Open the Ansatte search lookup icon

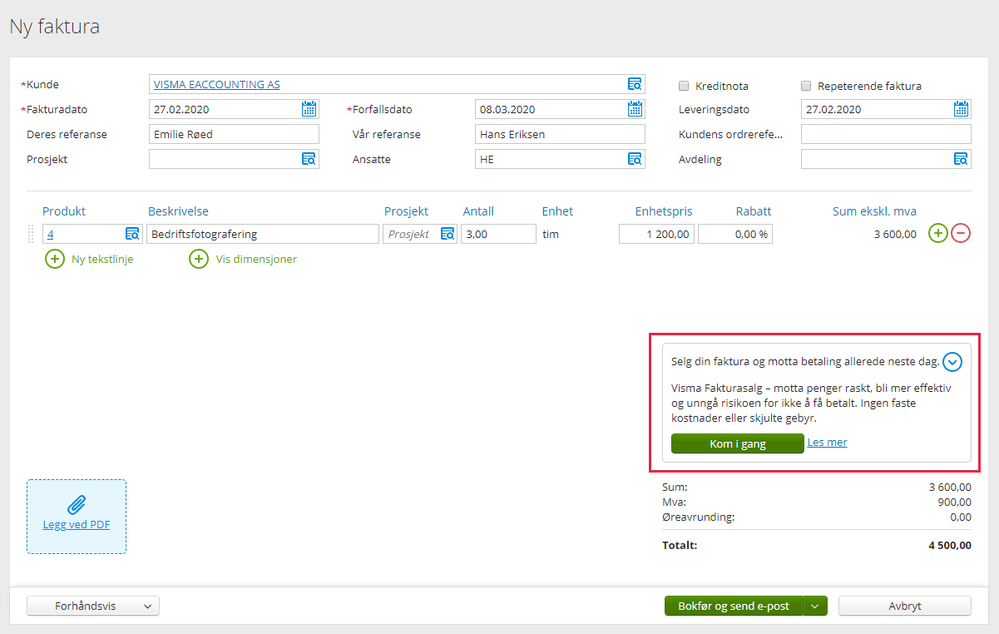(x=635, y=159)
